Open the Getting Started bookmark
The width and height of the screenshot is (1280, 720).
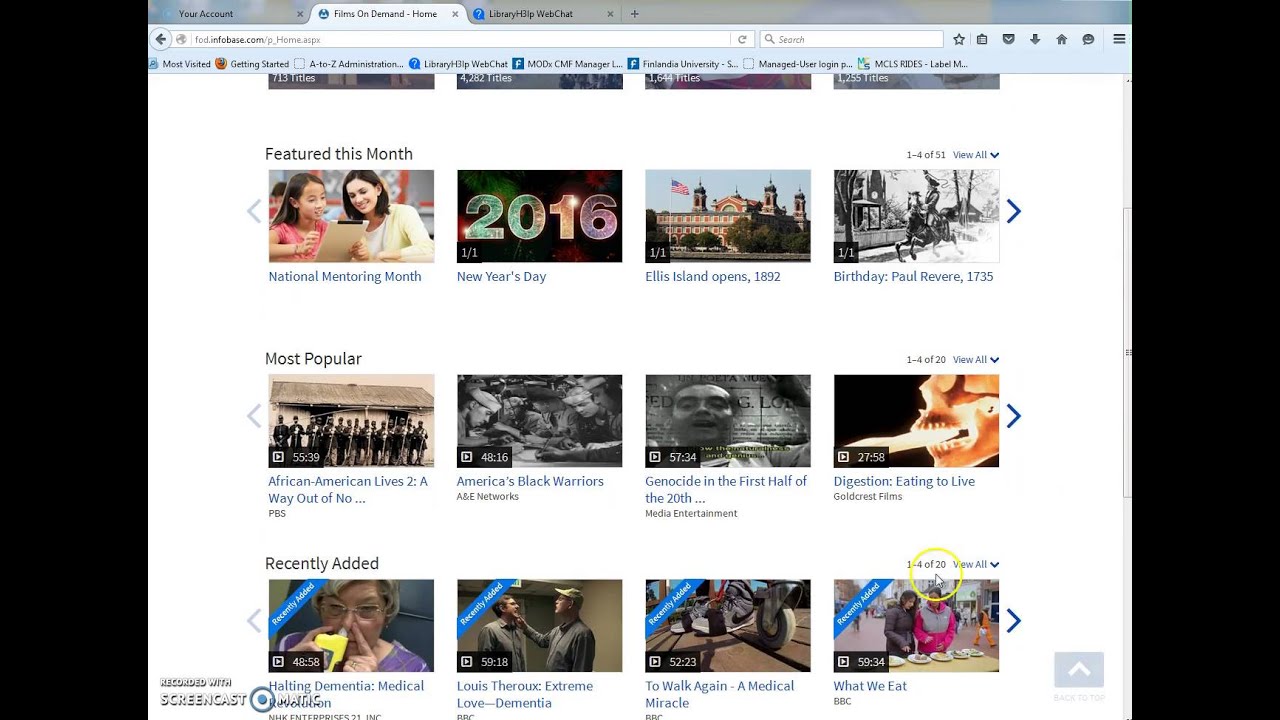(x=252, y=64)
